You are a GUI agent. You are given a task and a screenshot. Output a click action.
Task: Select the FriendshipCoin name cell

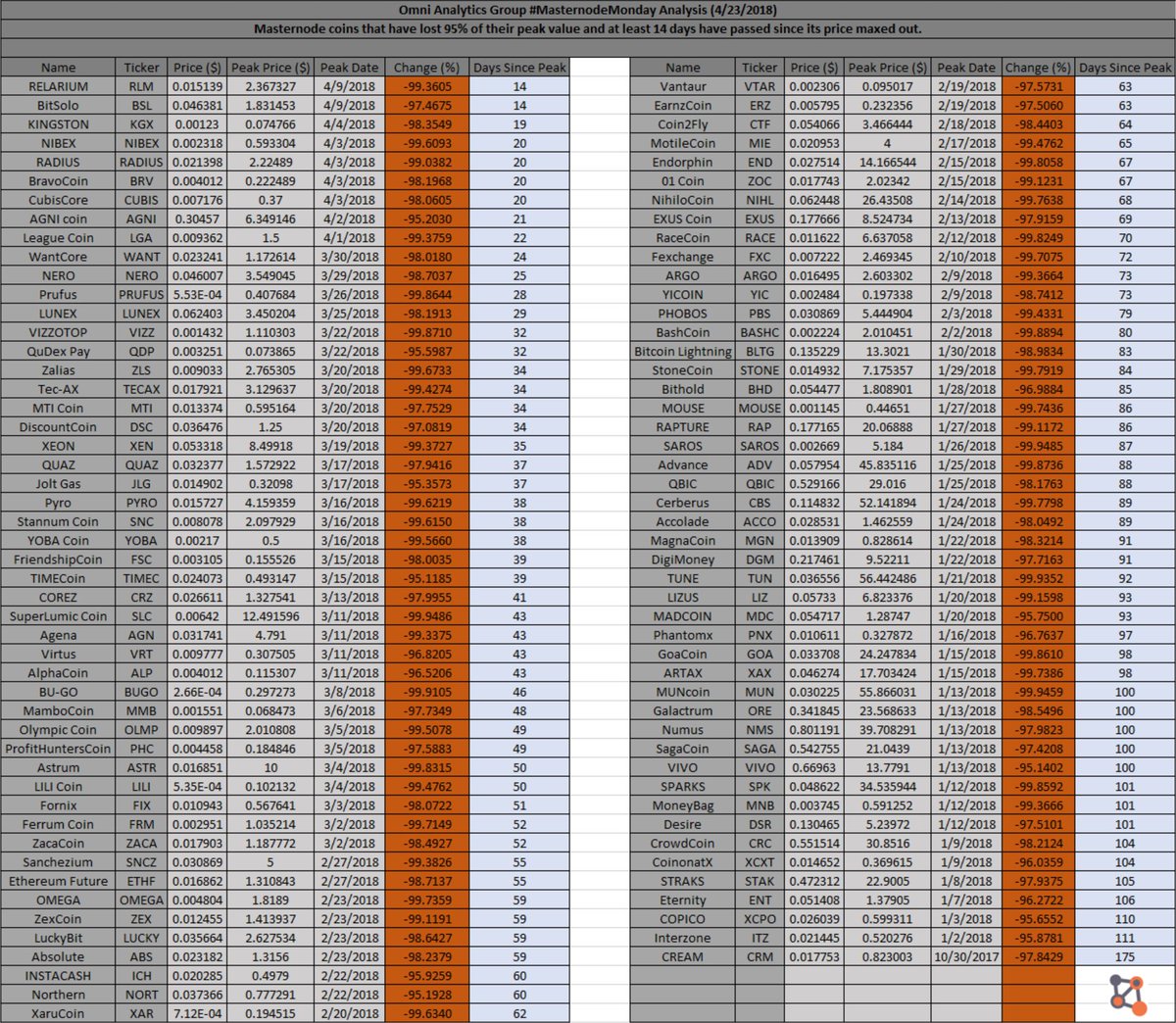[58, 560]
